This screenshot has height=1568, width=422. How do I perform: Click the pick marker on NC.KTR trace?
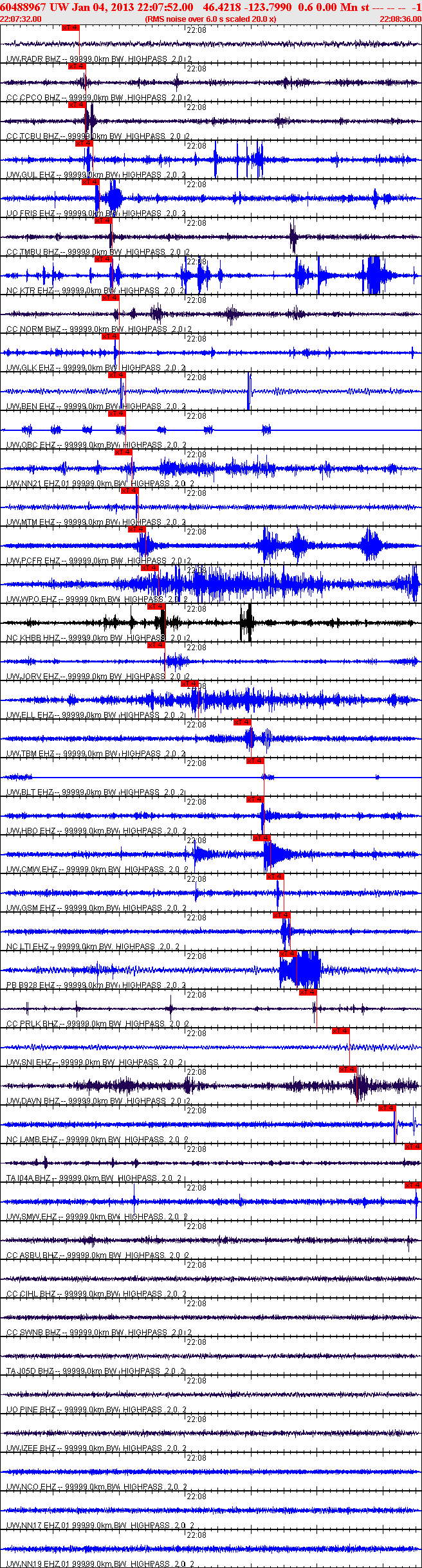104,259
